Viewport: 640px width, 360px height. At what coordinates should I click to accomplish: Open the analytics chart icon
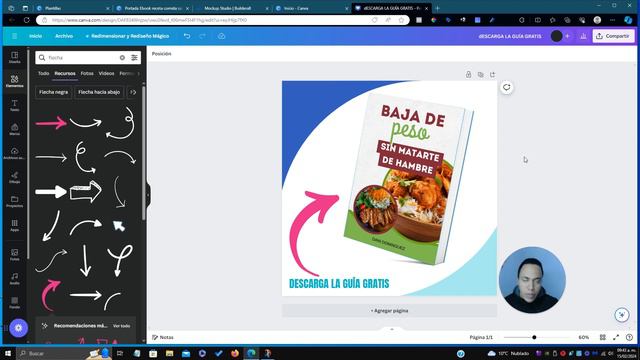[x=583, y=36]
